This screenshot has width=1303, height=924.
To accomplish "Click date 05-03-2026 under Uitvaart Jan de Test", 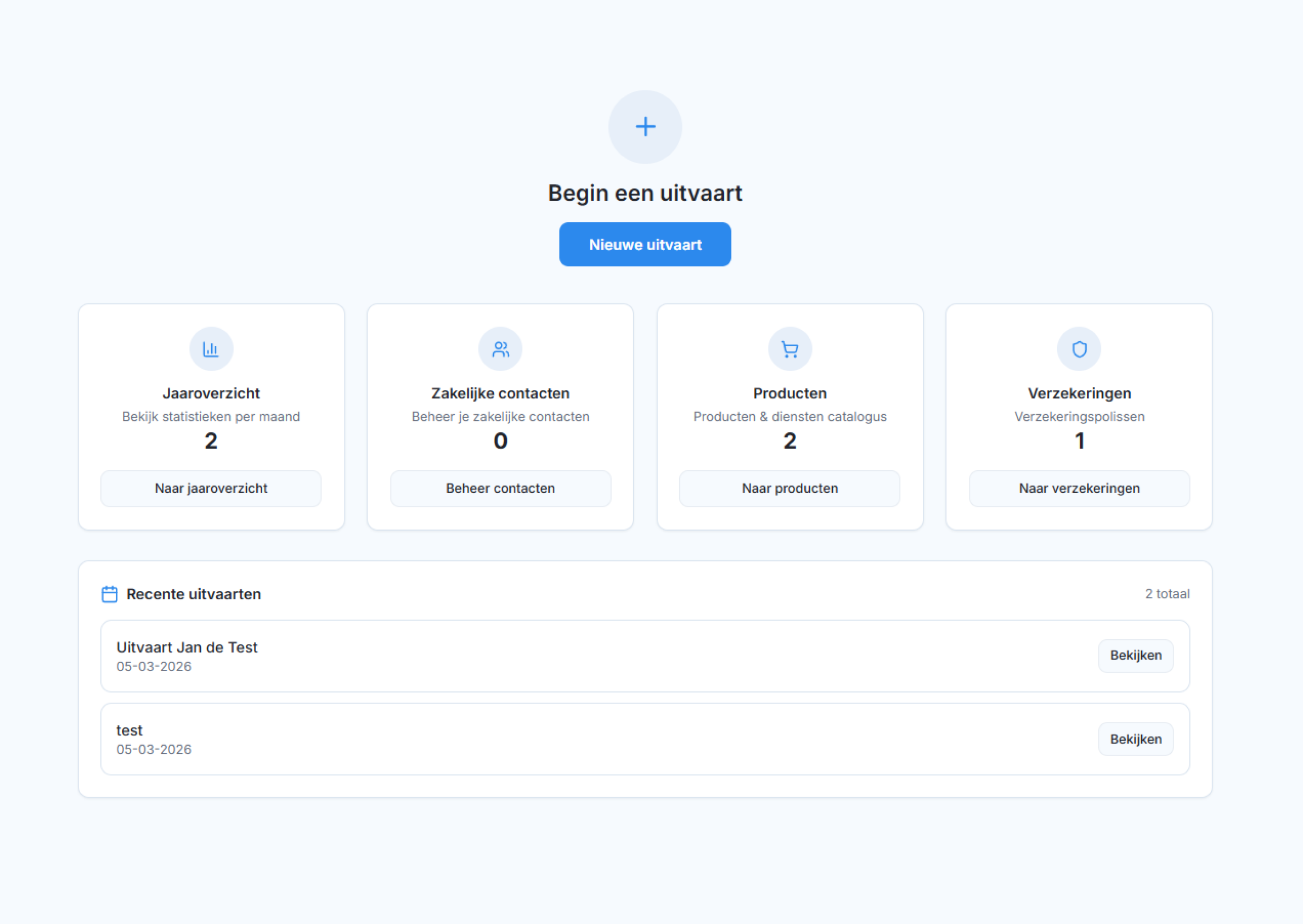I will click(x=154, y=667).
